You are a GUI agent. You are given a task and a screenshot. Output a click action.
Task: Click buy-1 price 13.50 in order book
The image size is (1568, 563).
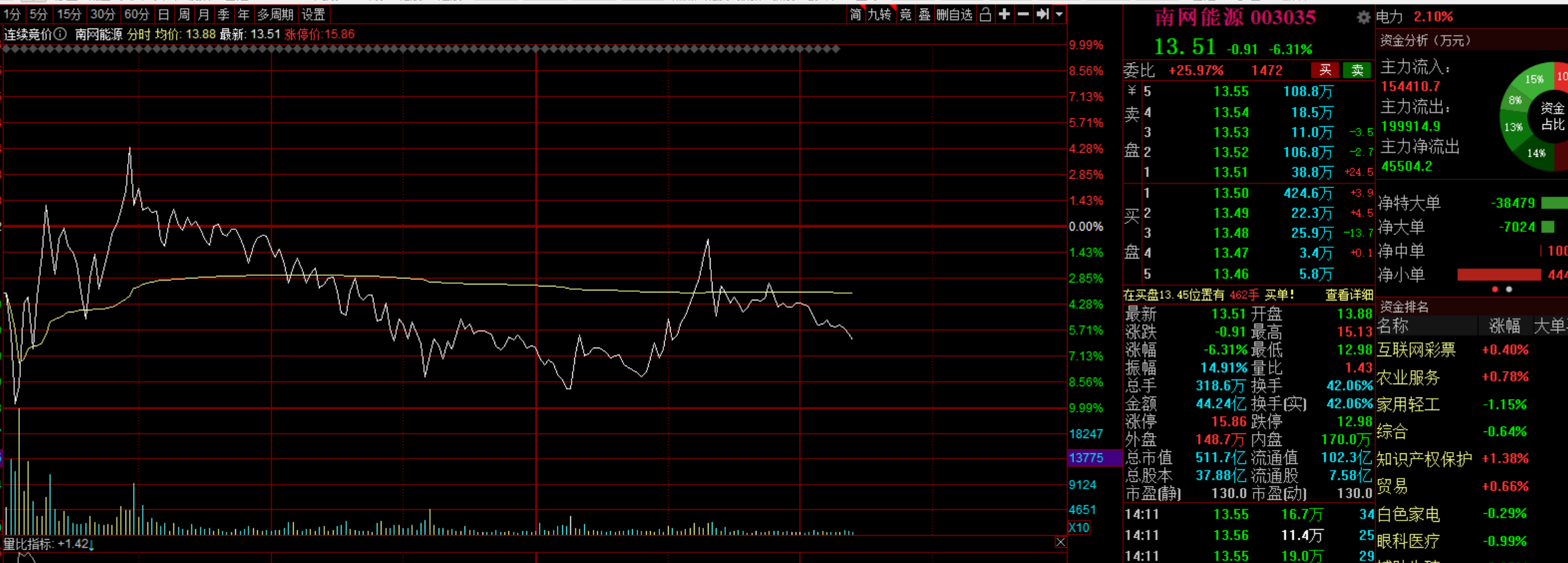coord(1230,193)
